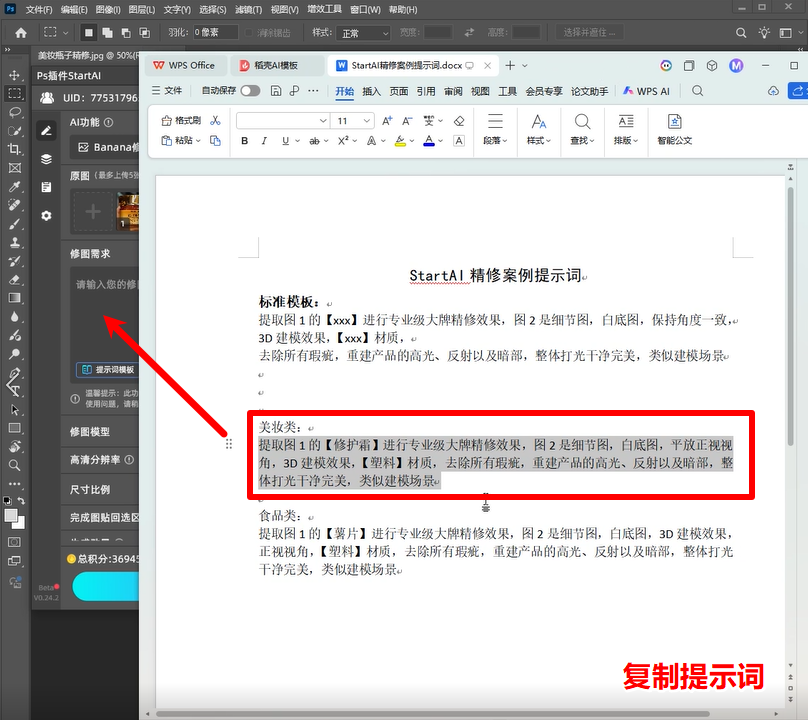Screen dimensions: 808x720
Task: Increase font size in WPS ribbon
Action: pyautogui.click(x=387, y=121)
